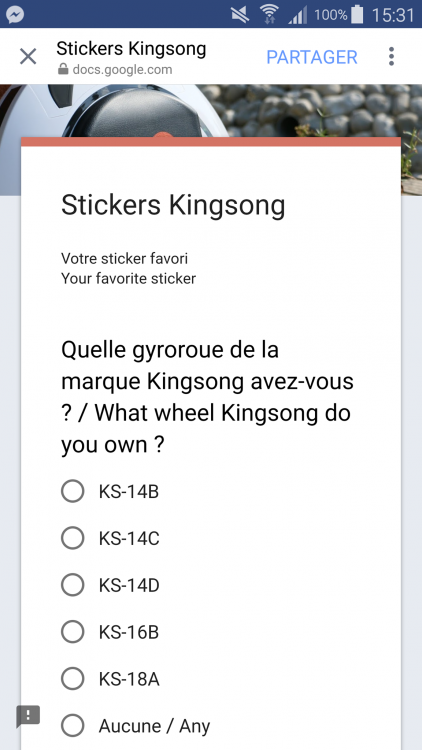422x750 pixels.
Task: Tap the Stickers Kingsong form title
Action: pos(173,205)
